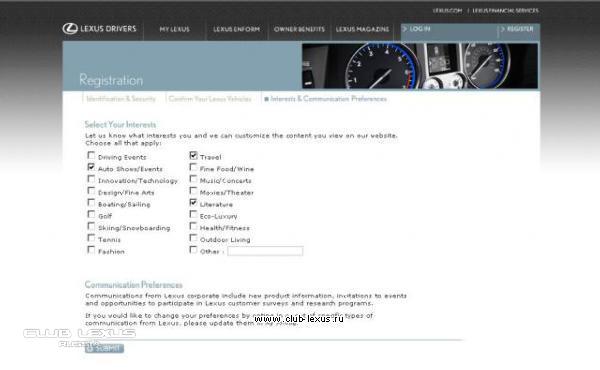
Task: Uncheck the Auto Shows/Events checkbox
Action: (x=91, y=167)
